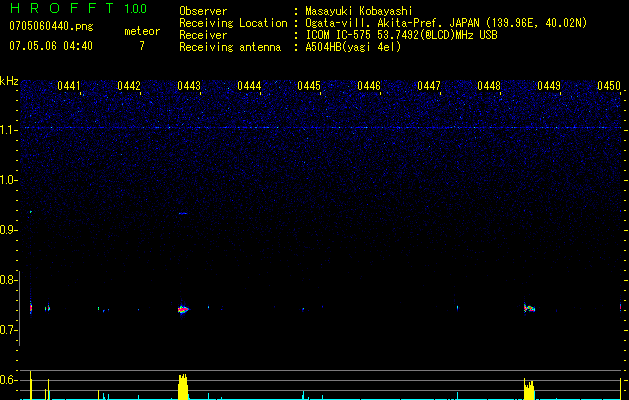Viewport: 629px width, 400px height.
Task: Click the 0446 time label
Action: (369, 87)
